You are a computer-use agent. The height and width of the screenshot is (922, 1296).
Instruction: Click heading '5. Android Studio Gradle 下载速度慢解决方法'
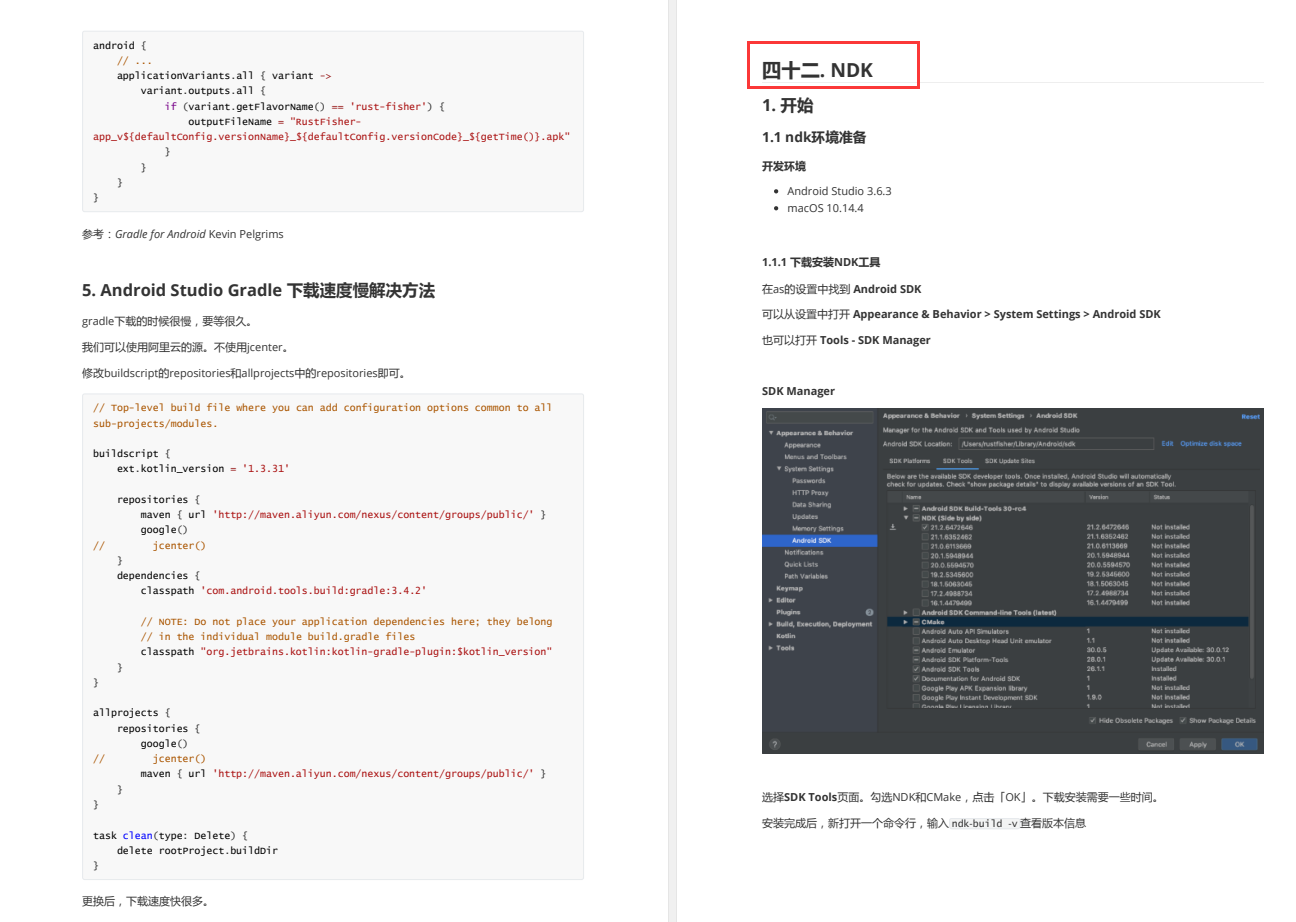click(x=258, y=291)
